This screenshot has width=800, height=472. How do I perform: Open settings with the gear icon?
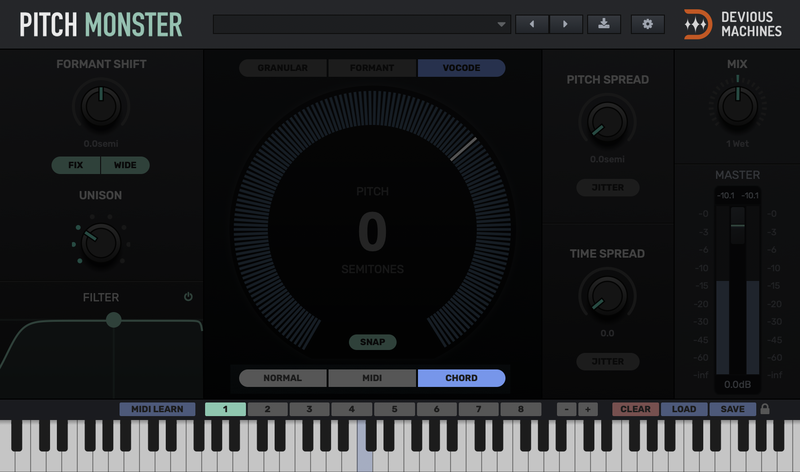pyautogui.click(x=647, y=24)
